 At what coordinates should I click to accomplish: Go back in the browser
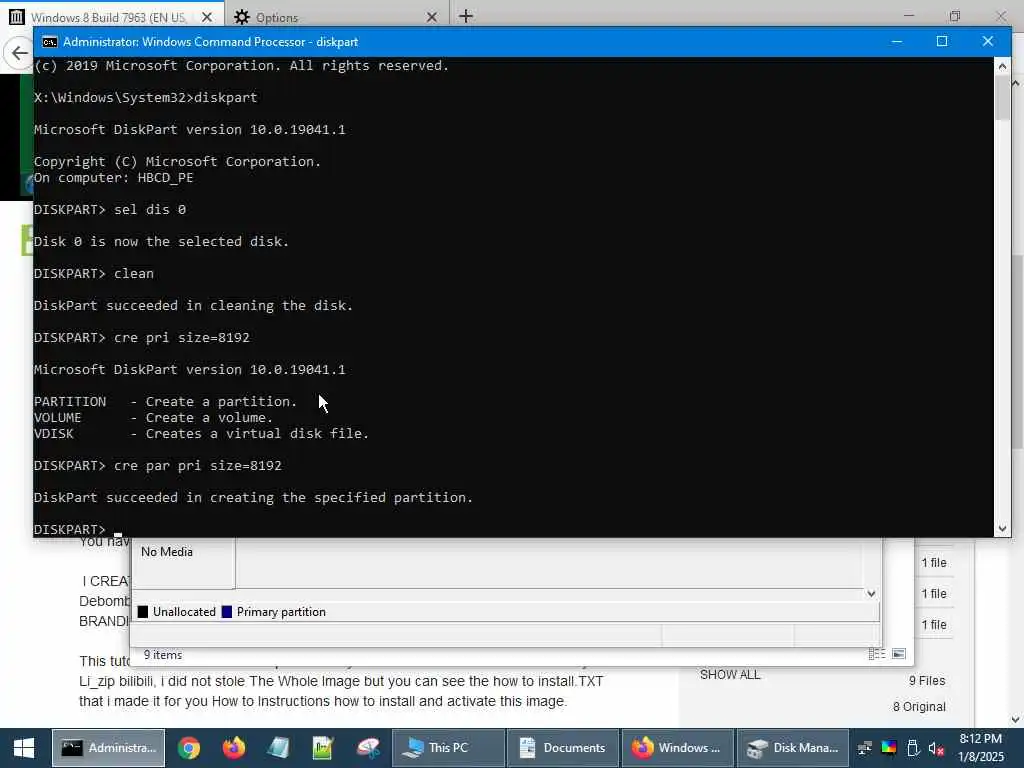(x=20, y=53)
